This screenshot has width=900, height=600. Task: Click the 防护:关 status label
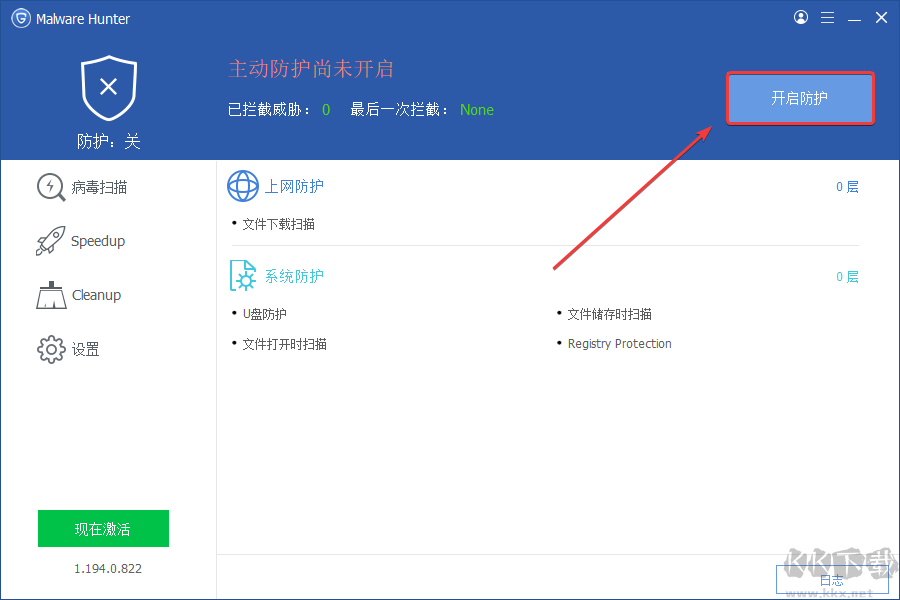pos(108,141)
